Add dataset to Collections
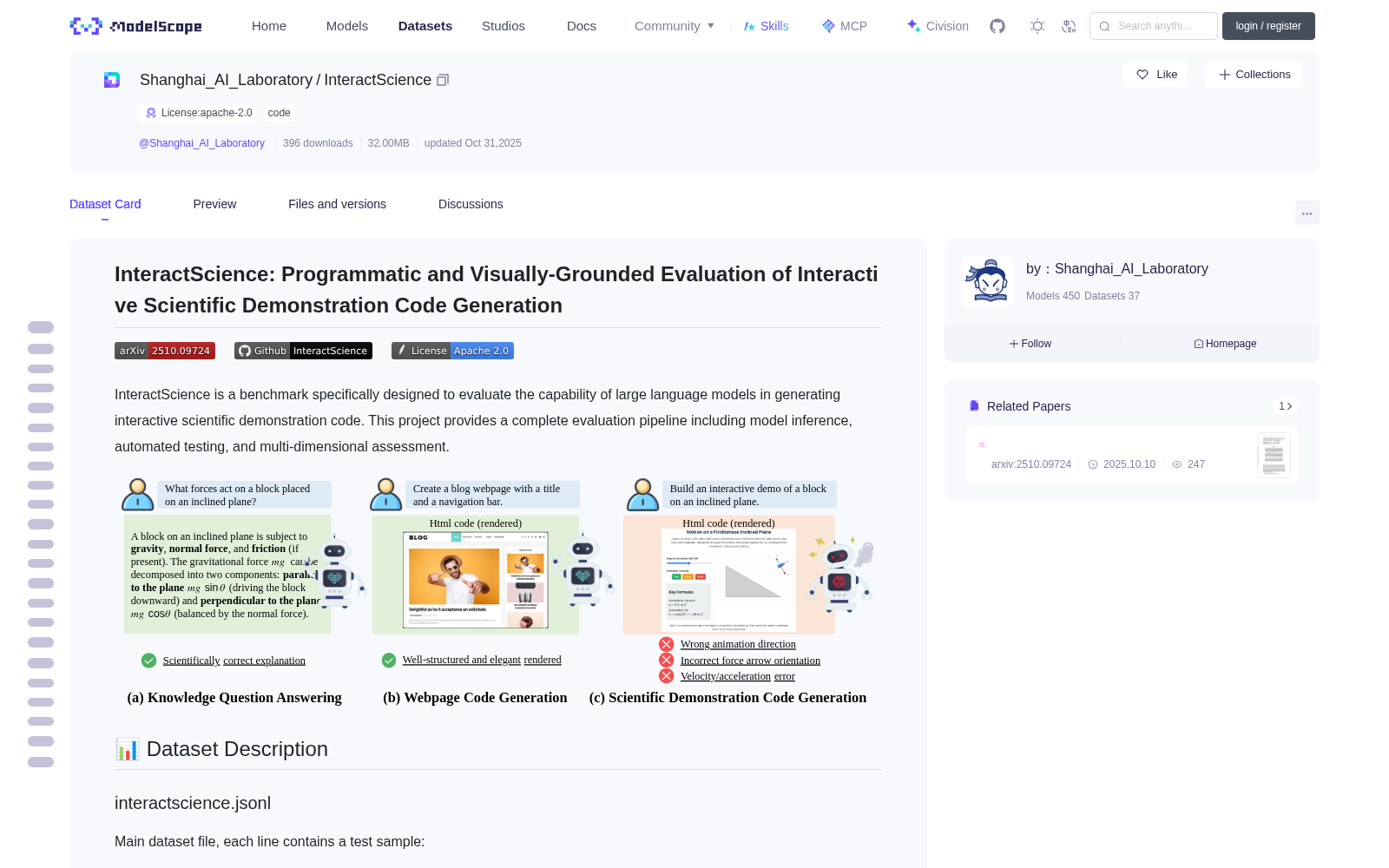This screenshot has width=1389, height=868. [x=1254, y=75]
